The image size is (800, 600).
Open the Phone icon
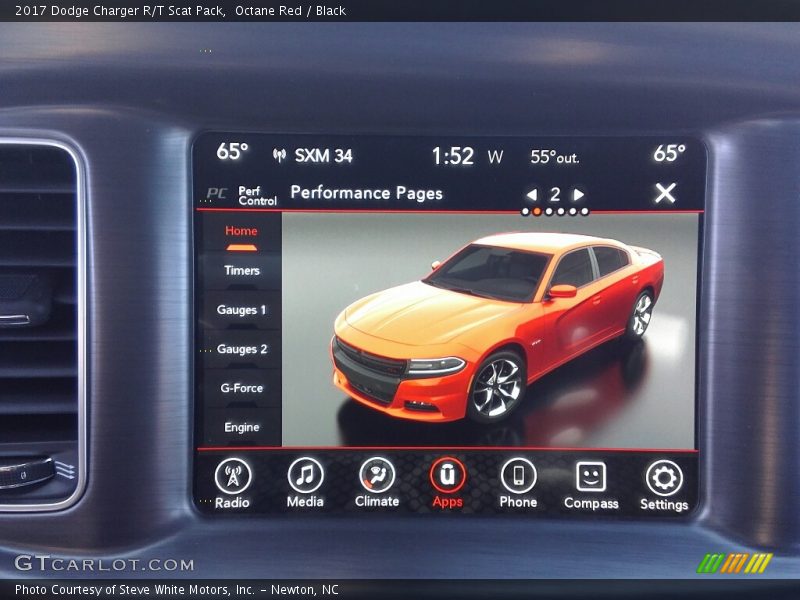(x=518, y=476)
